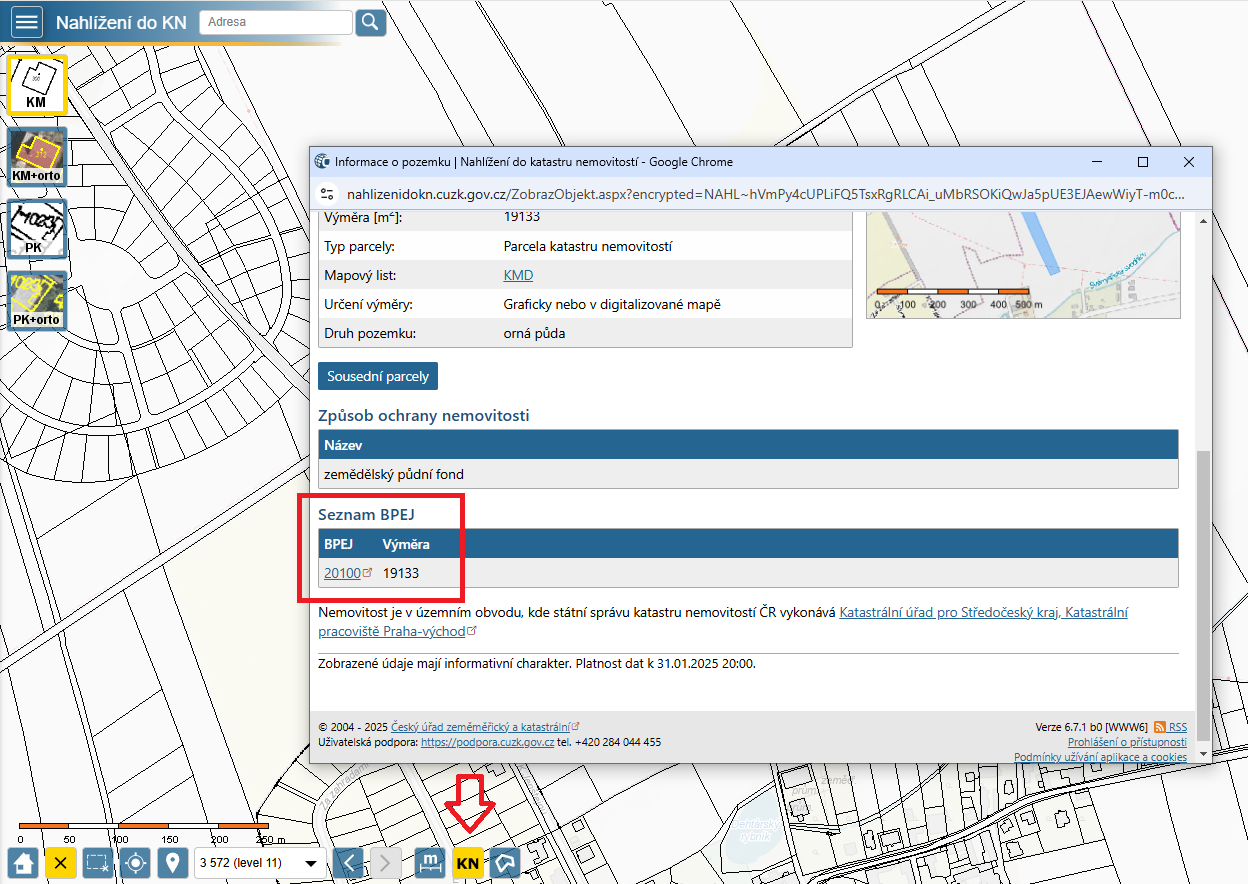
Task: Activate the rectangle selection tool
Action: tap(98, 862)
